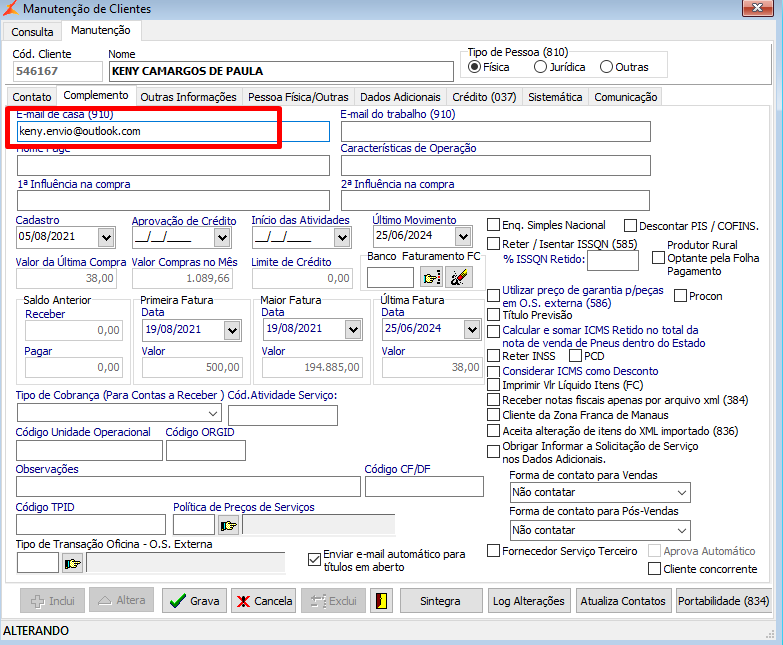
Task: Enable Fornecedor Serviço Terceiro checkbox
Action: coord(493,551)
